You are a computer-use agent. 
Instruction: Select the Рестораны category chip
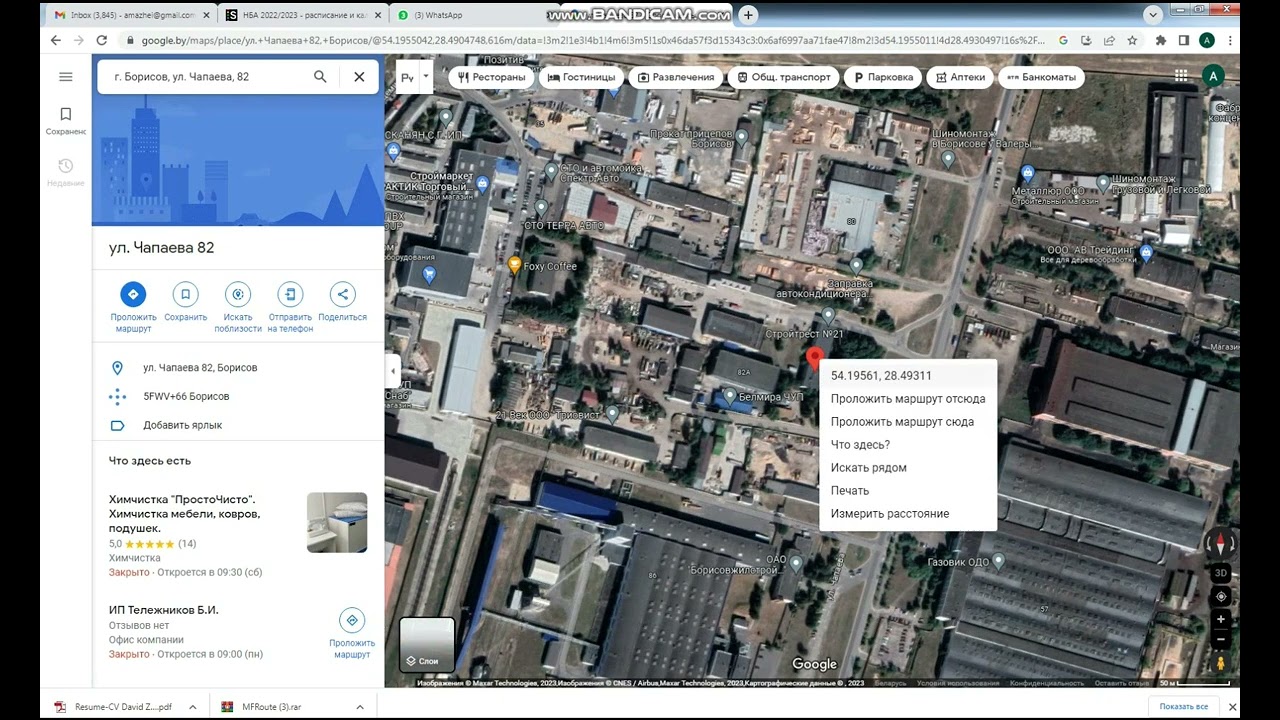pyautogui.click(x=491, y=77)
